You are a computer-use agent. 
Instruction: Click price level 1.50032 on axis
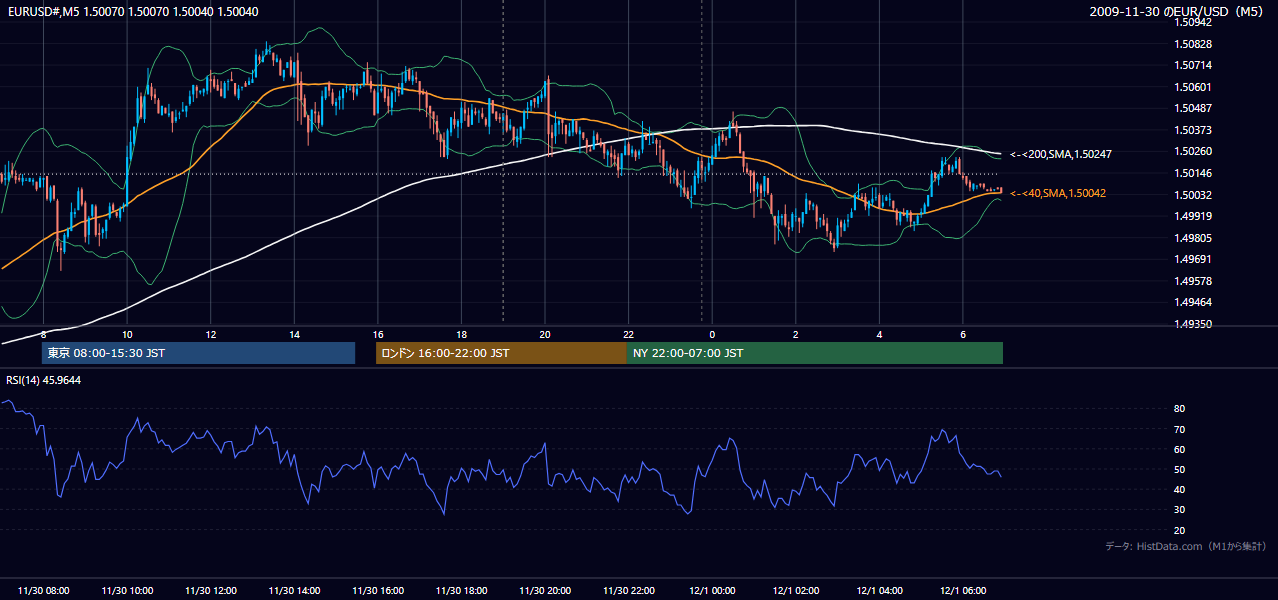1193,195
